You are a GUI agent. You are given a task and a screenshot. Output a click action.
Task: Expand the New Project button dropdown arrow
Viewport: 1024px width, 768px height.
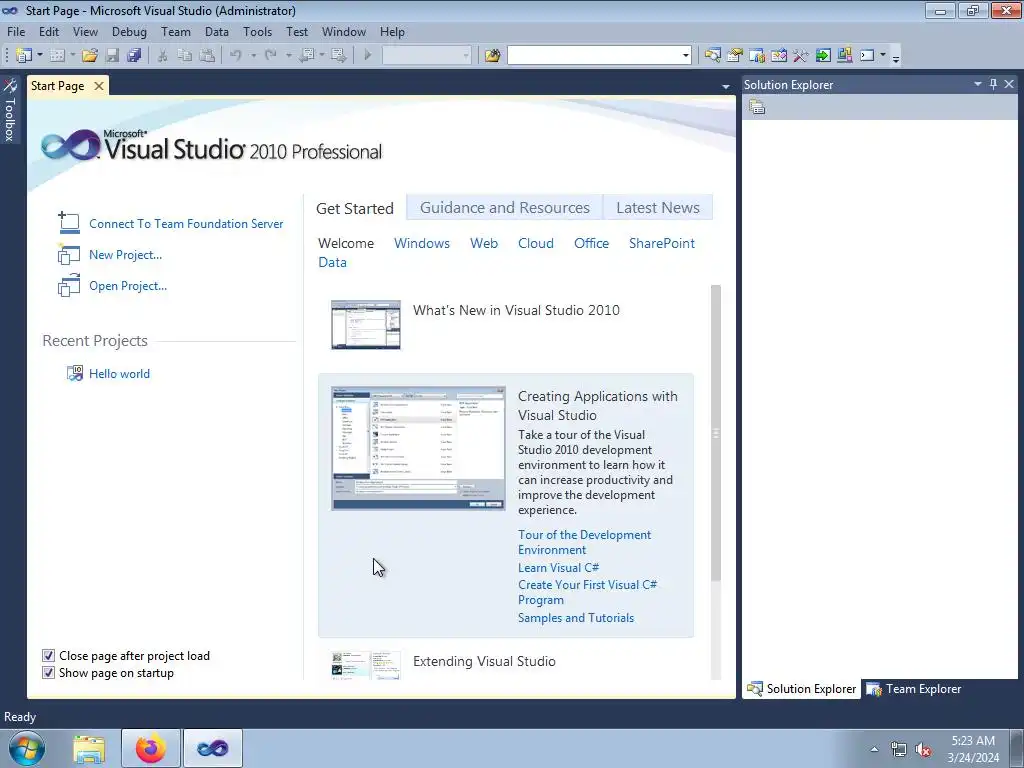[40, 56]
